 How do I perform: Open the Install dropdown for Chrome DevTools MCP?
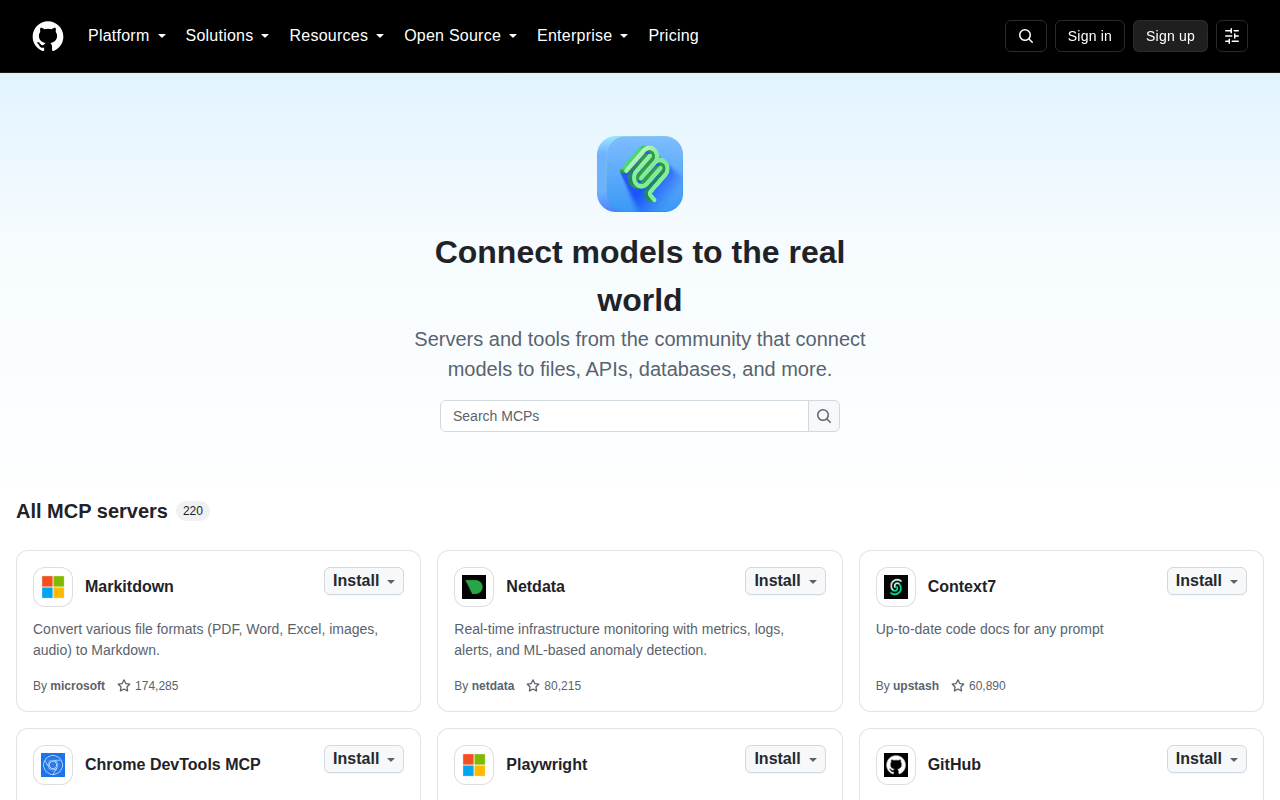364,759
